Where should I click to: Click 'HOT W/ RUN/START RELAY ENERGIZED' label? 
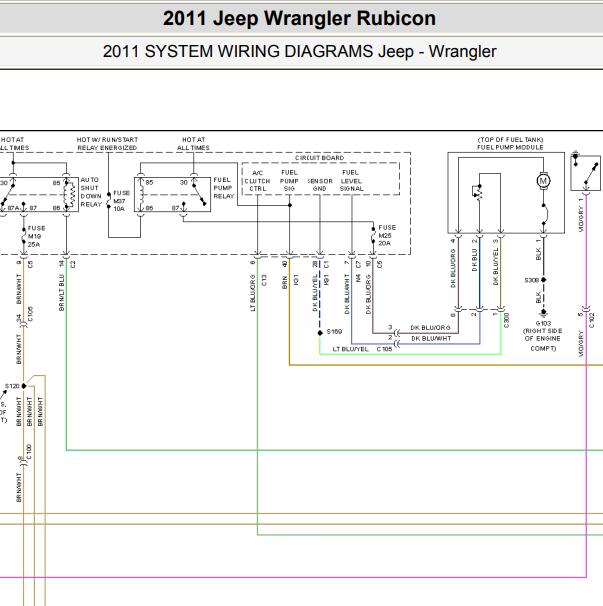[x=107, y=143]
